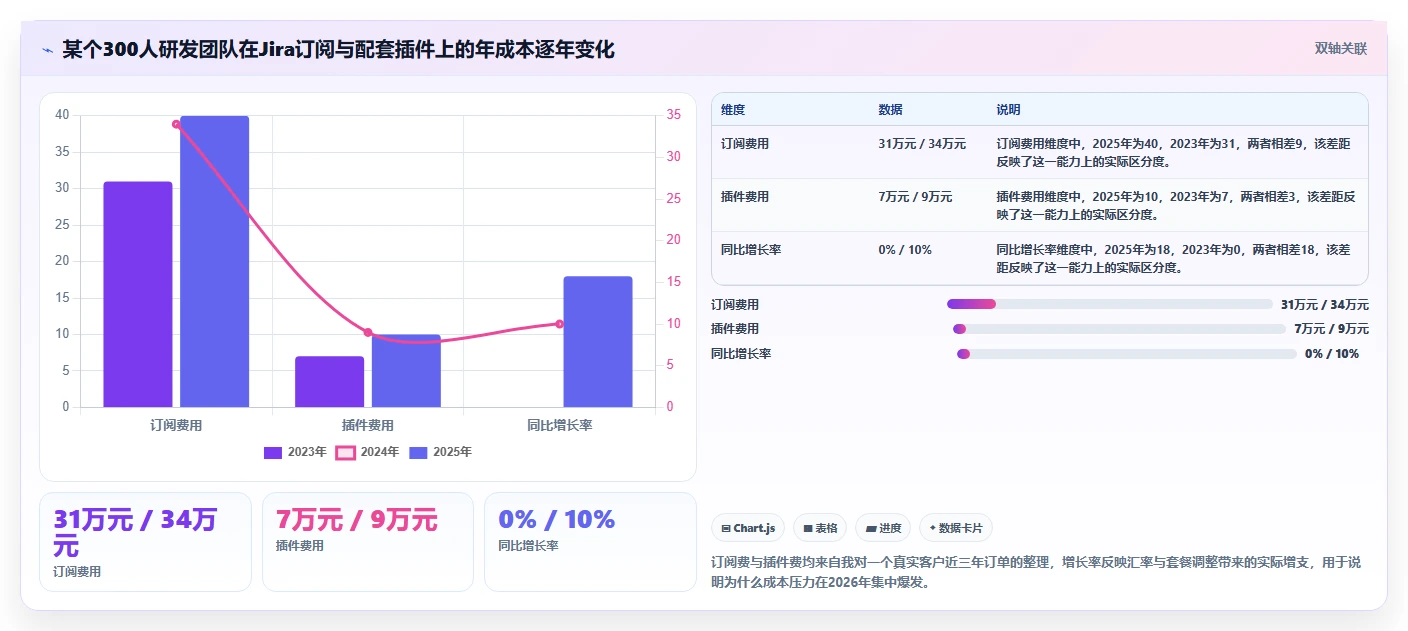Toggle the 2025年 legend swatch

419,452
